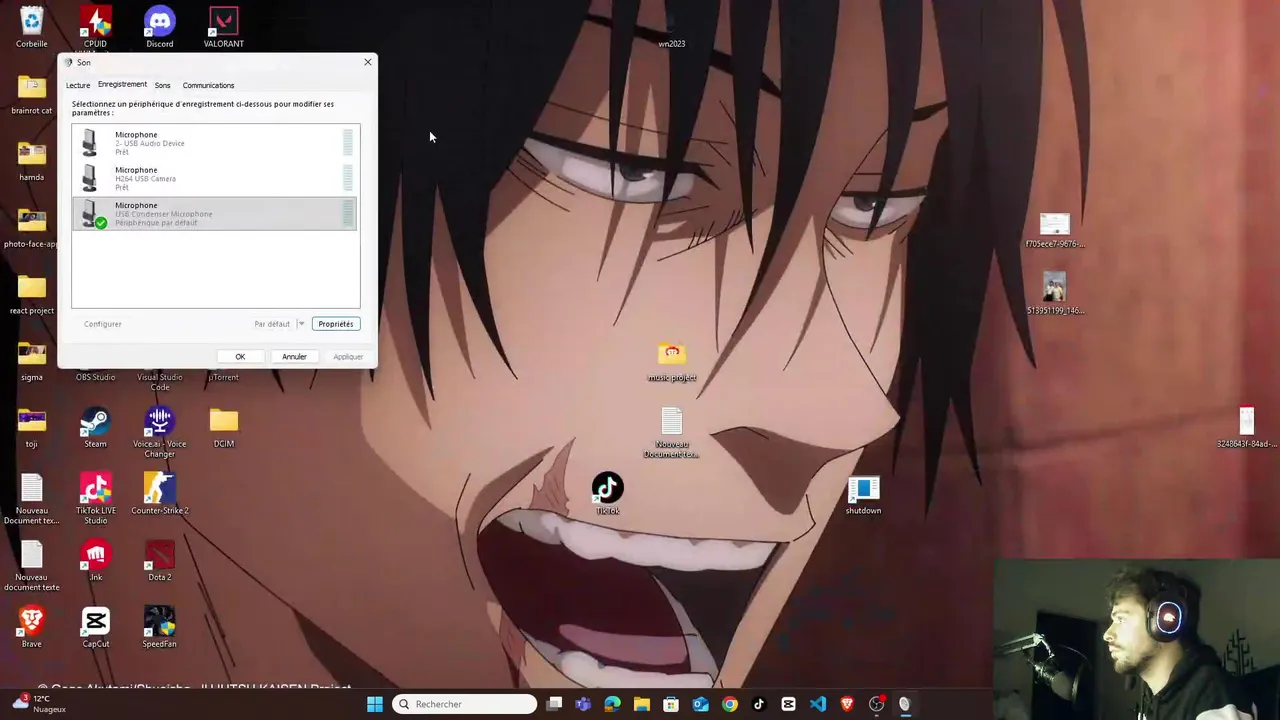Select the toji folder
The image size is (1280, 720).
pos(32,427)
